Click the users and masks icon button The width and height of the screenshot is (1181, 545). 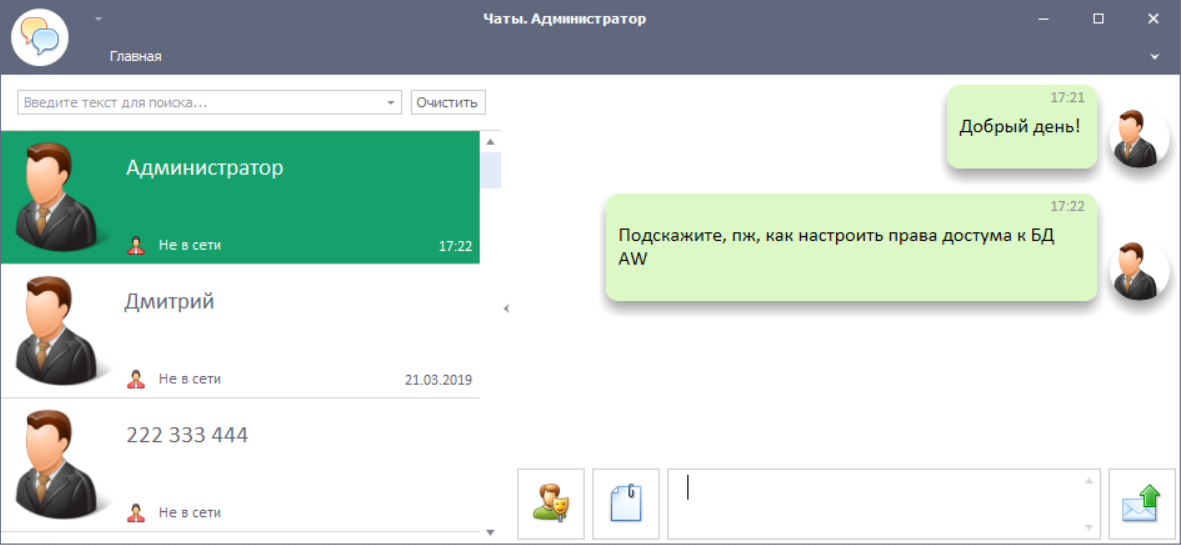pos(551,503)
